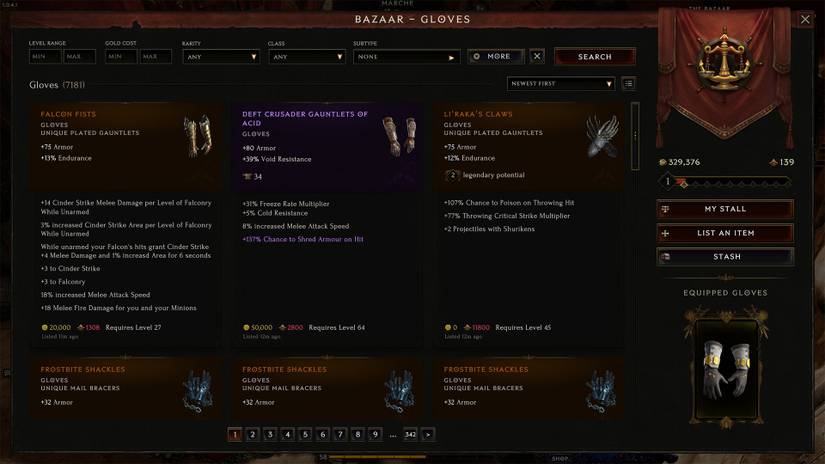Image resolution: width=825 pixels, height=464 pixels.
Task: Click the minimum level range field
Action: 45,56
